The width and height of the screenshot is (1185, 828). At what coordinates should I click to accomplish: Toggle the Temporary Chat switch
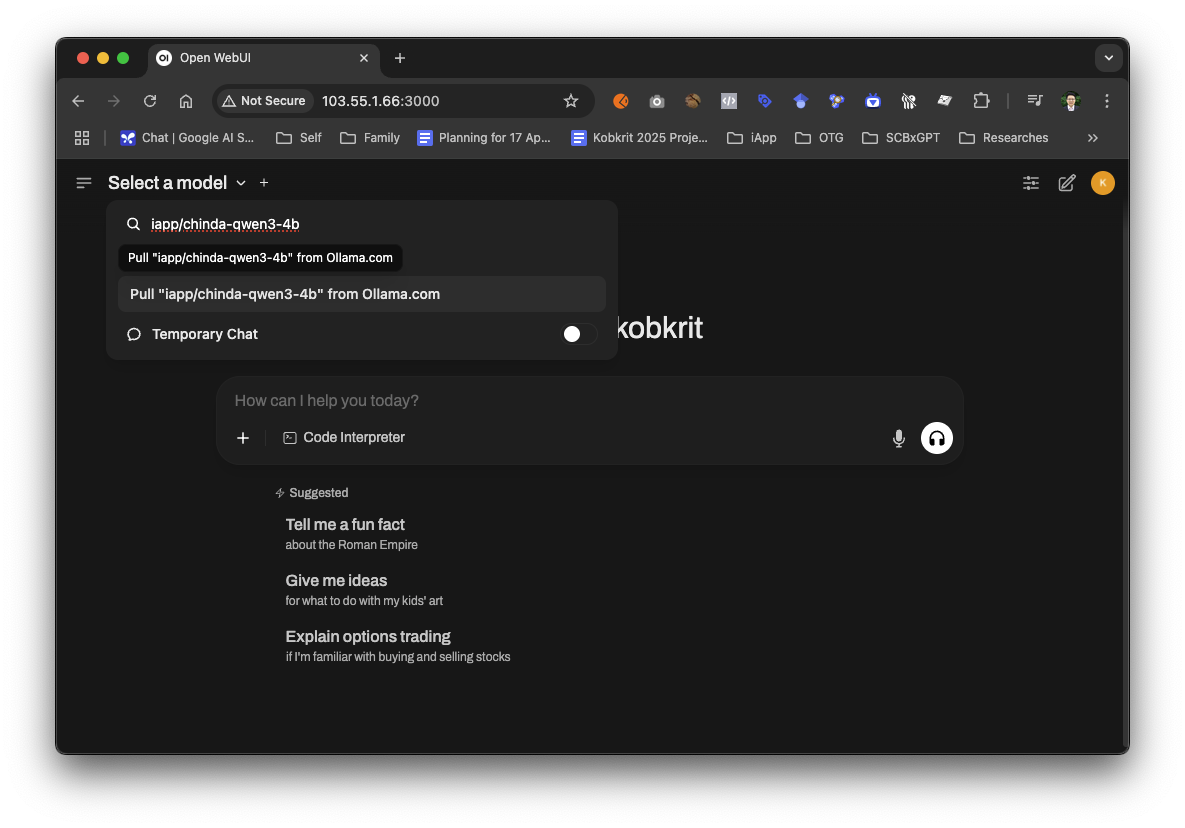click(x=579, y=334)
